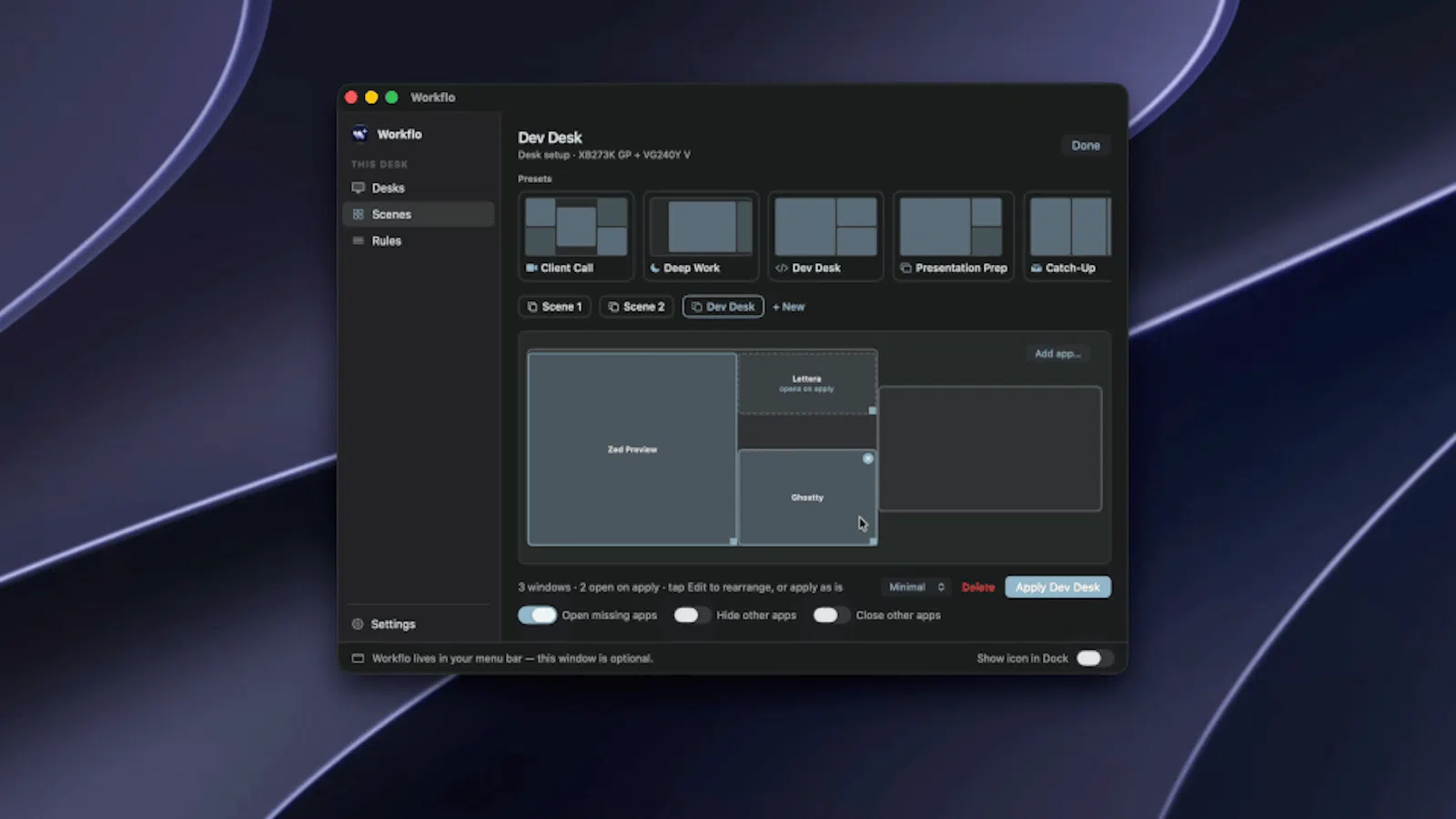
Task: Toggle Show icon in Dock switch
Action: [x=1094, y=658]
